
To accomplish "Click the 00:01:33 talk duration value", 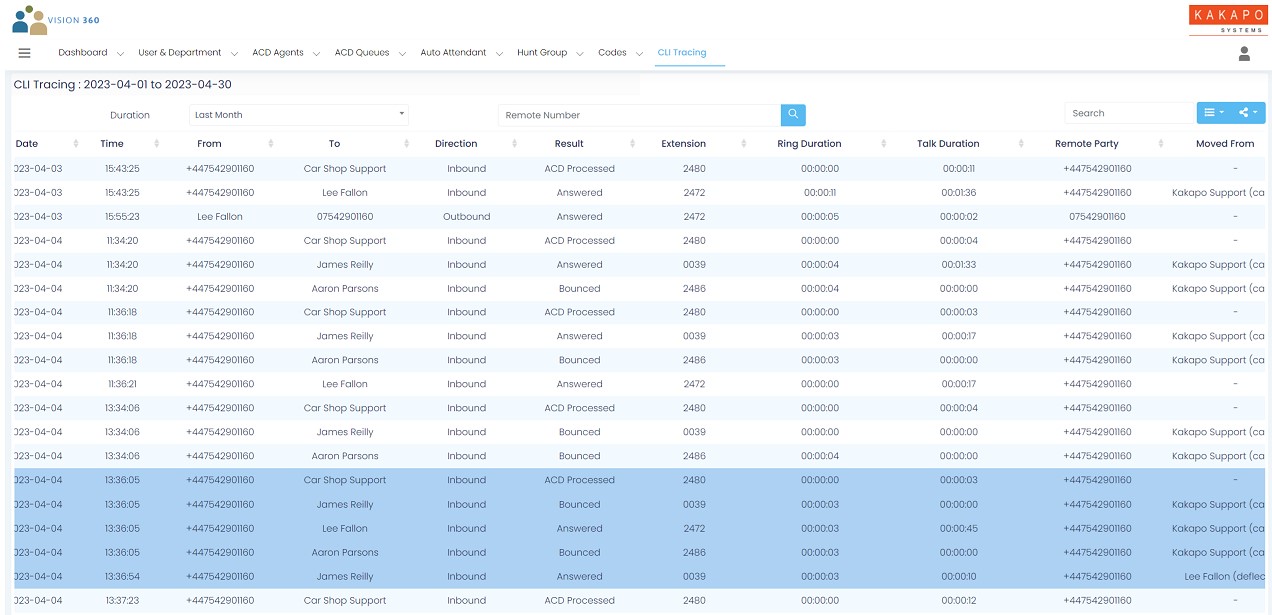I will [959, 265].
